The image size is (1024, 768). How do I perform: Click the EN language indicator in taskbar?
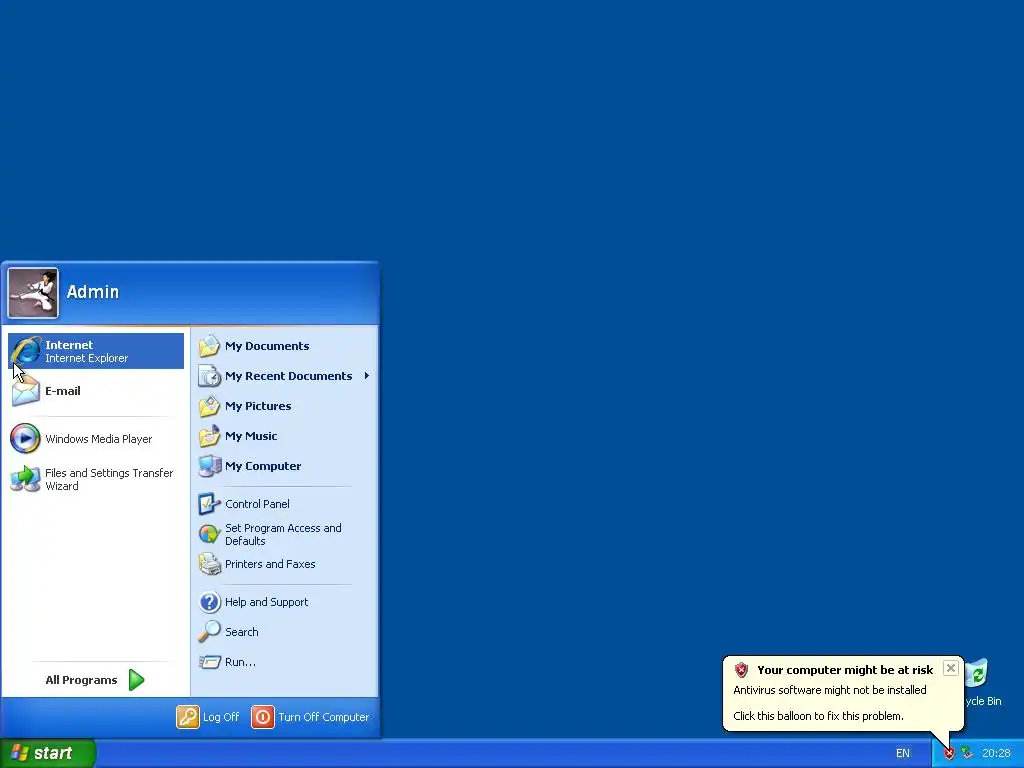tap(903, 754)
